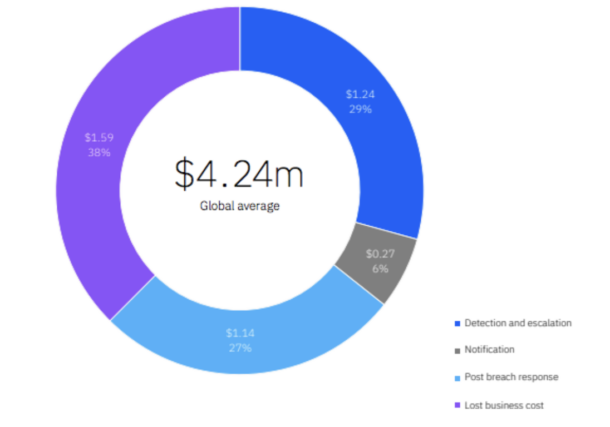Select the 'Post breach response' legend label
This screenshot has height=427, width=610.
(511, 377)
